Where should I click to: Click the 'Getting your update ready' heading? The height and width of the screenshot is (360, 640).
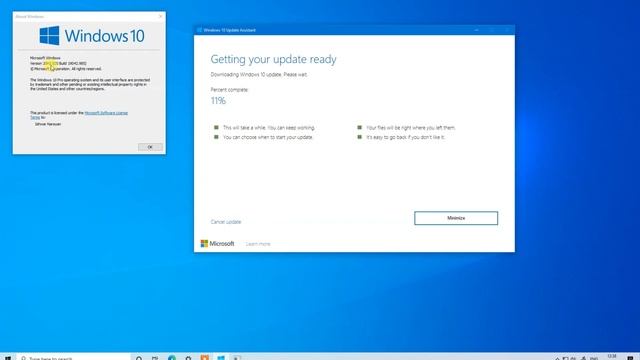point(273,59)
